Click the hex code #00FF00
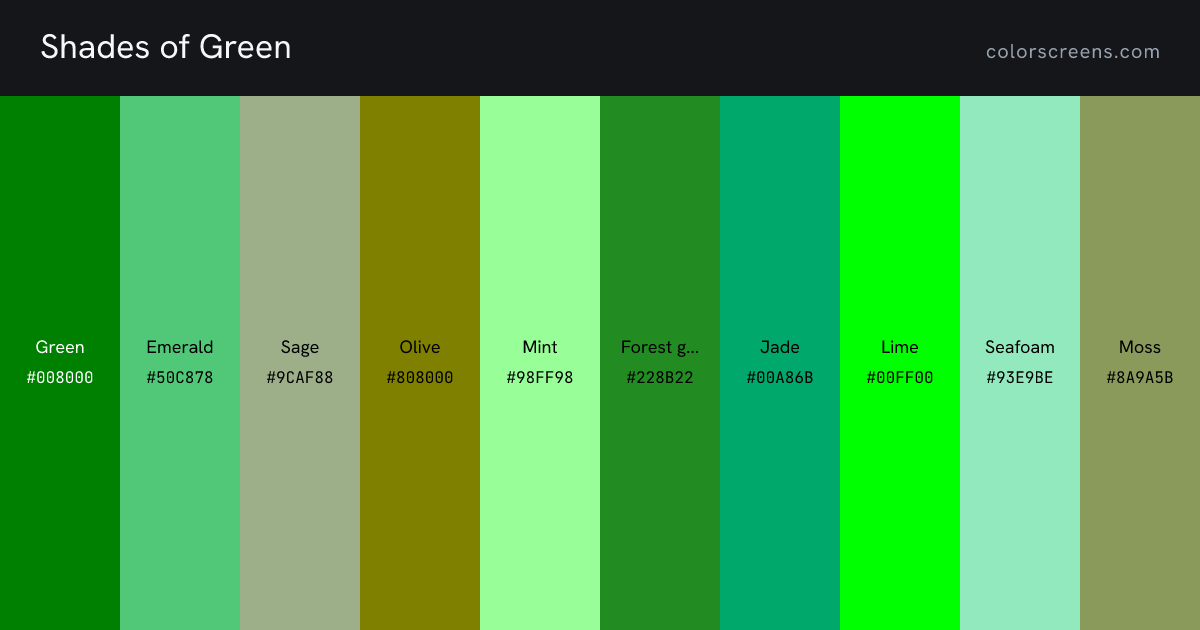 pos(900,378)
